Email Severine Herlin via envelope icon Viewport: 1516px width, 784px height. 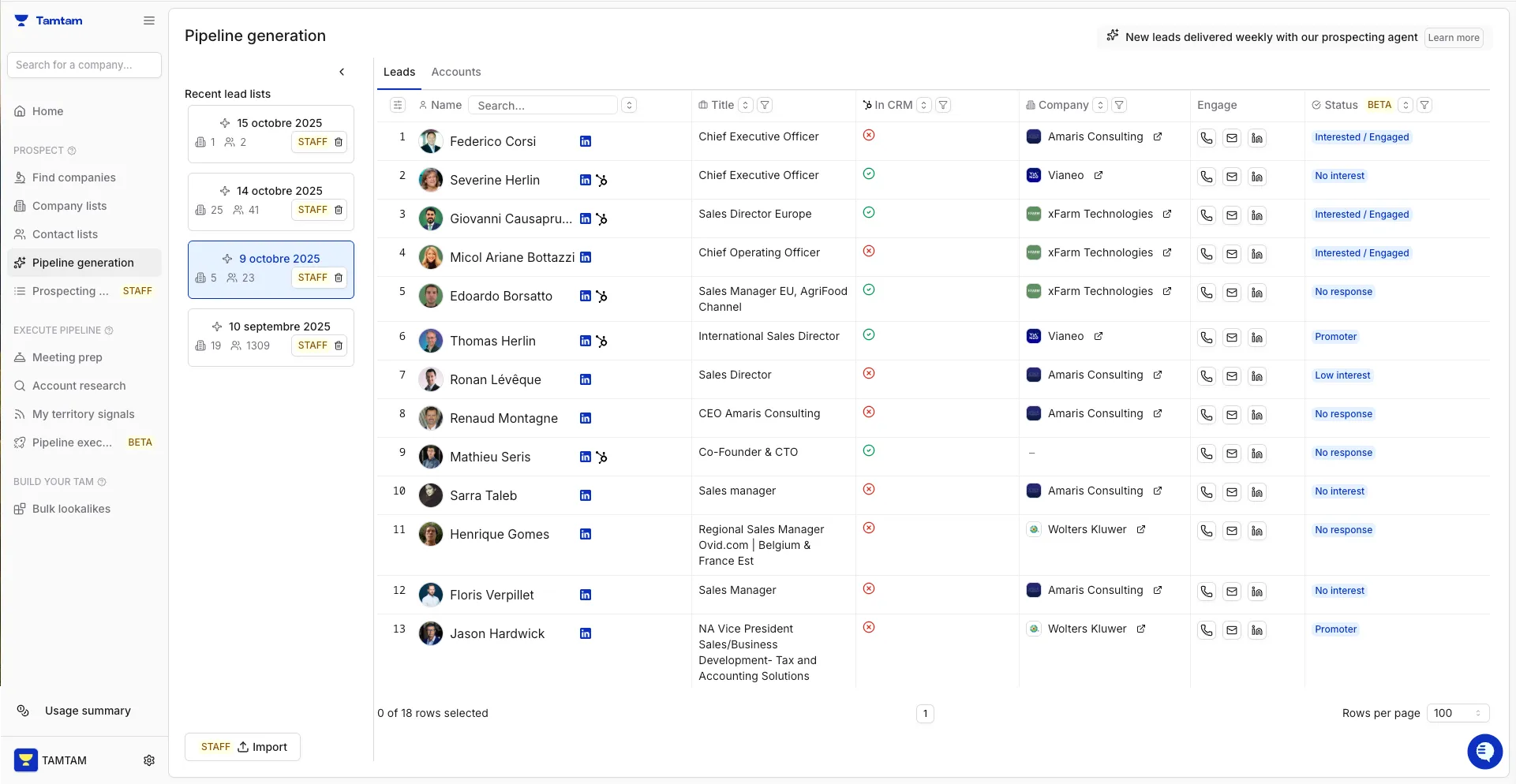pos(1232,177)
